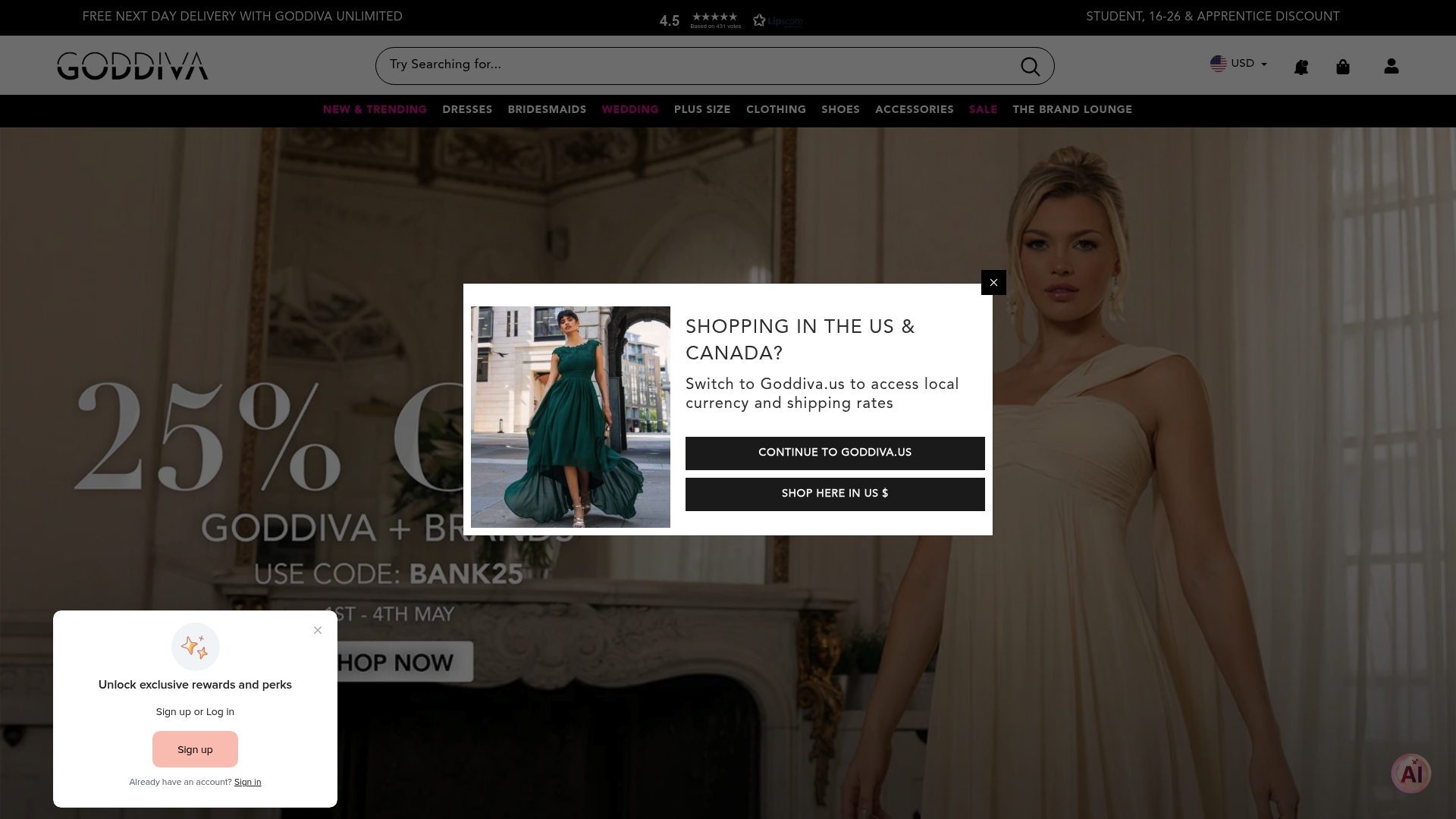Open the Shoes menu
The width and height of the screenshot is (1456, 819).
click(840, 110)
